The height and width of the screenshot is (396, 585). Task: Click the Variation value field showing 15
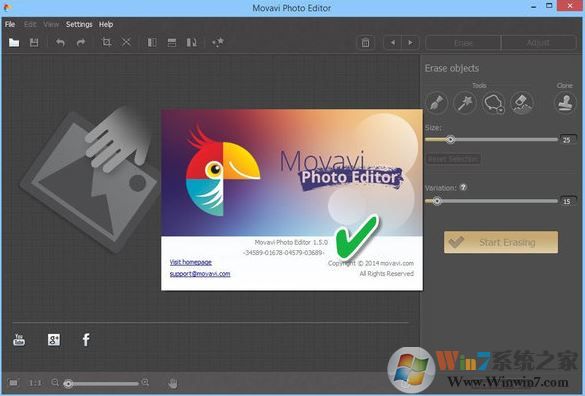(x=568, y=201)
